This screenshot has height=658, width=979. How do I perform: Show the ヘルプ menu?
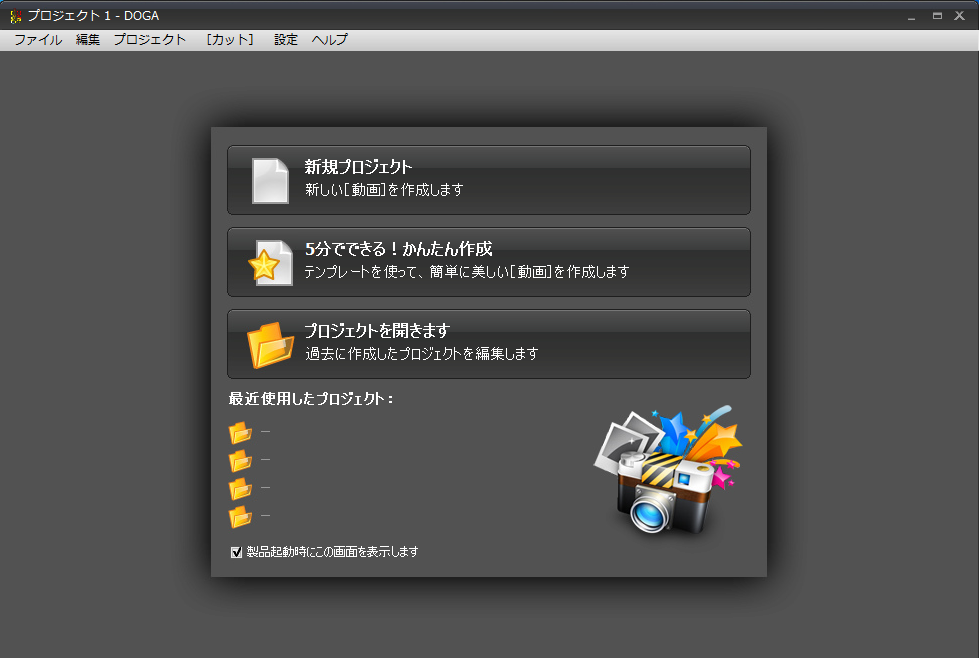click(330, 40)
